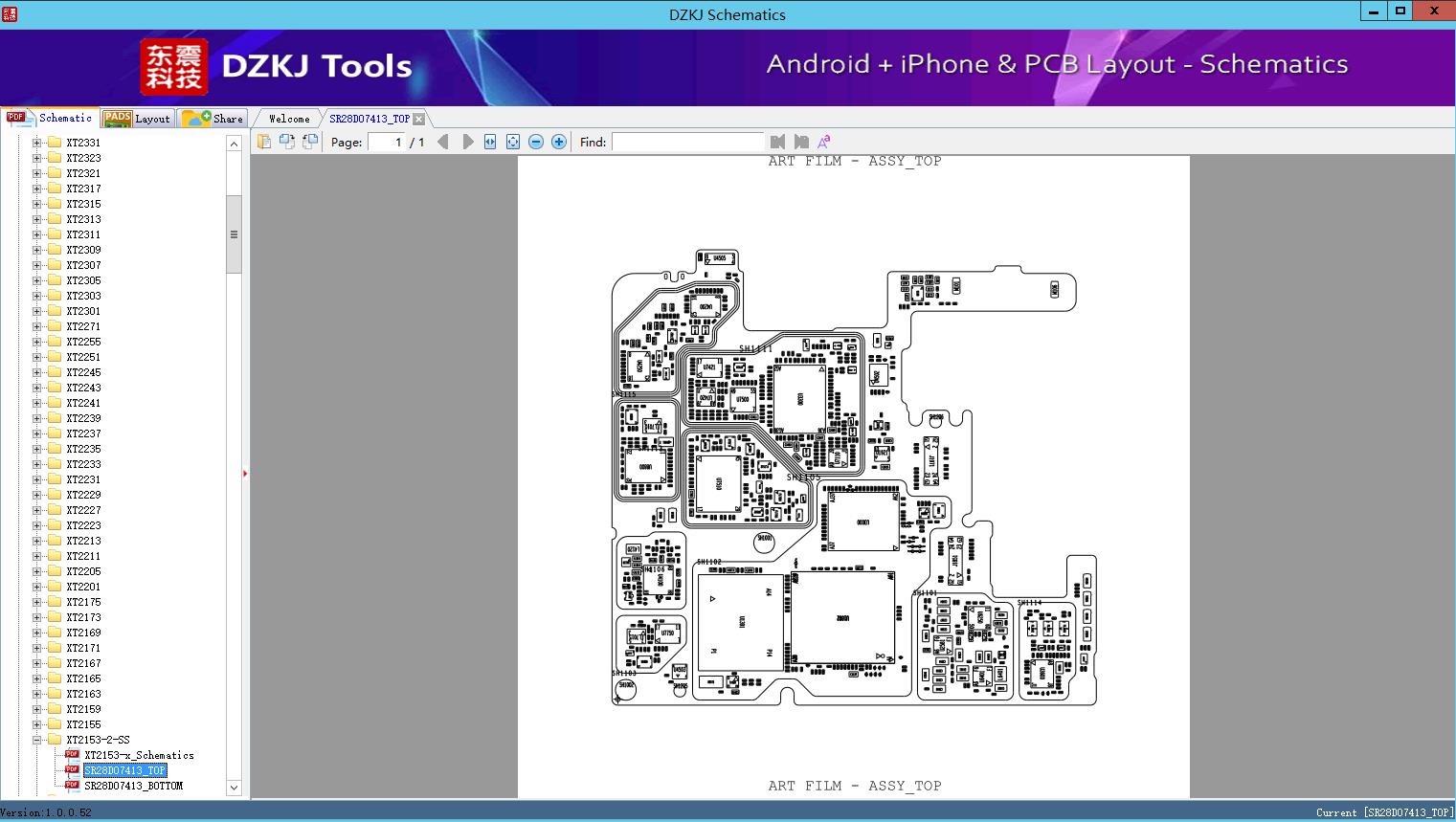This screenshot has width=1456, height=822.
Task: Fit page to width
Action: click(490, 142)
